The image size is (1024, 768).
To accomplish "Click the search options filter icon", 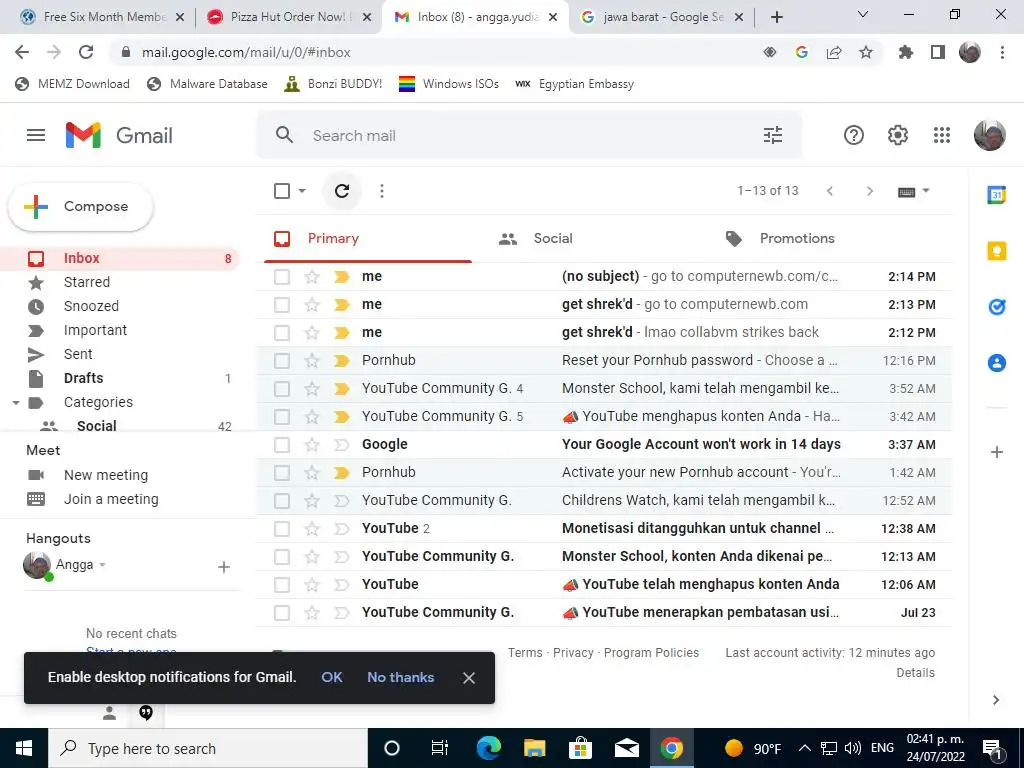I will 773,135.
